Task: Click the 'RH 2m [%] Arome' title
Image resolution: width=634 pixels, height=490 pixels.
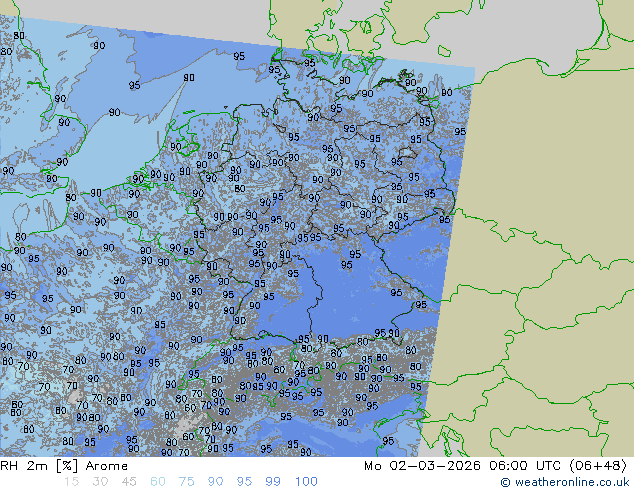Action: (x=64, y=466)
